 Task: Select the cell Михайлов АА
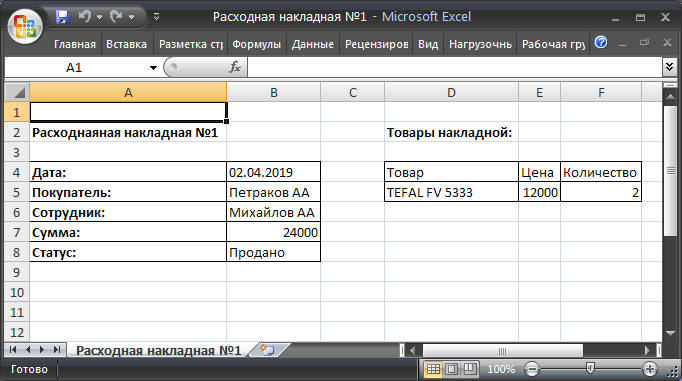pos(274,212)
